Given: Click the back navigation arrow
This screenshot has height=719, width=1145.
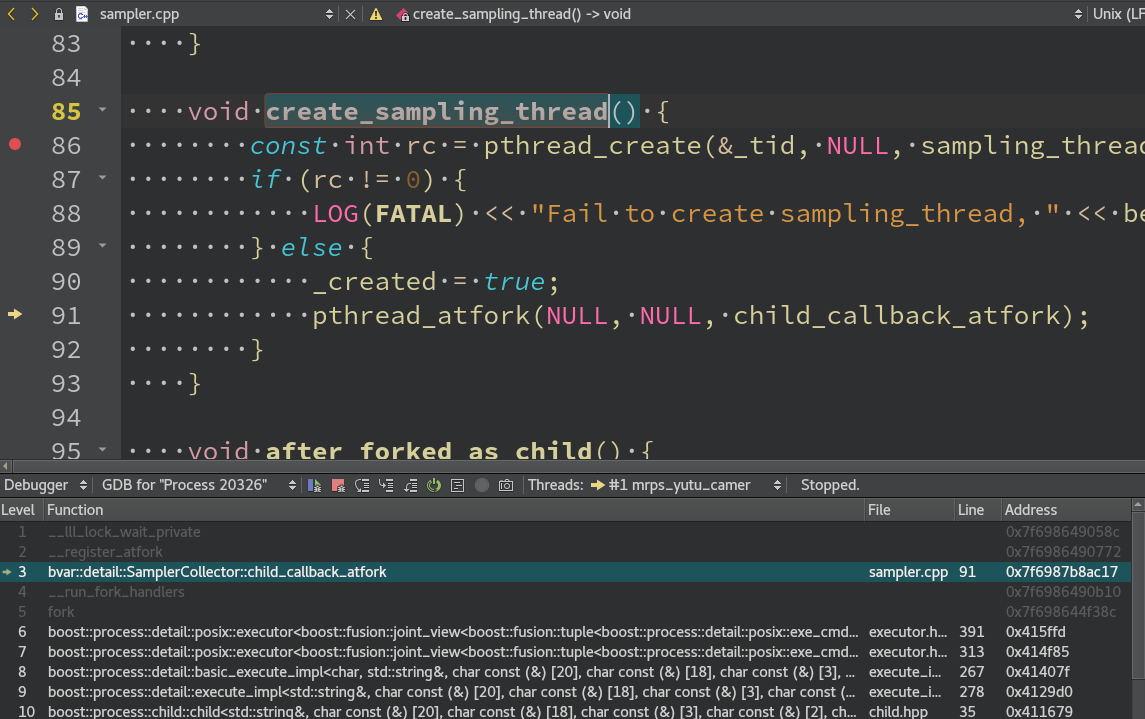Looking at the screenshot, I should (11, 14).
